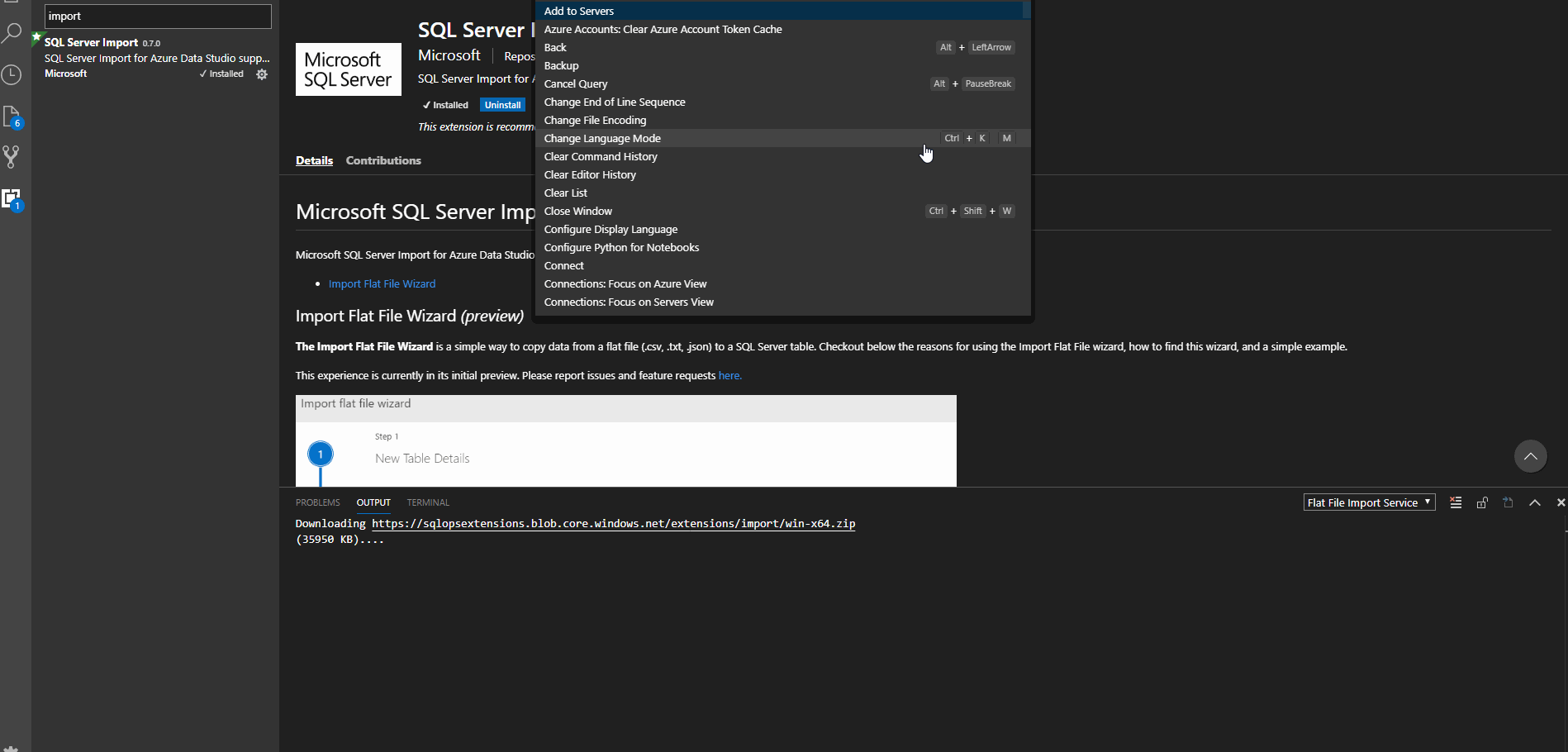This screenshot has width=1568, height=752.
Task: Toggle auto-scroll lock in Output panel
Action: [1481, 502]
